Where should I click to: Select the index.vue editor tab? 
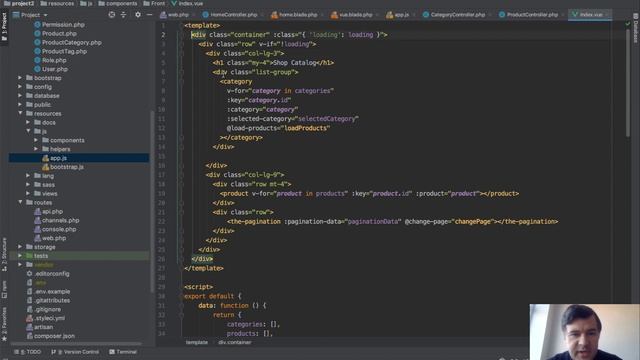click(x=590, y=15)
